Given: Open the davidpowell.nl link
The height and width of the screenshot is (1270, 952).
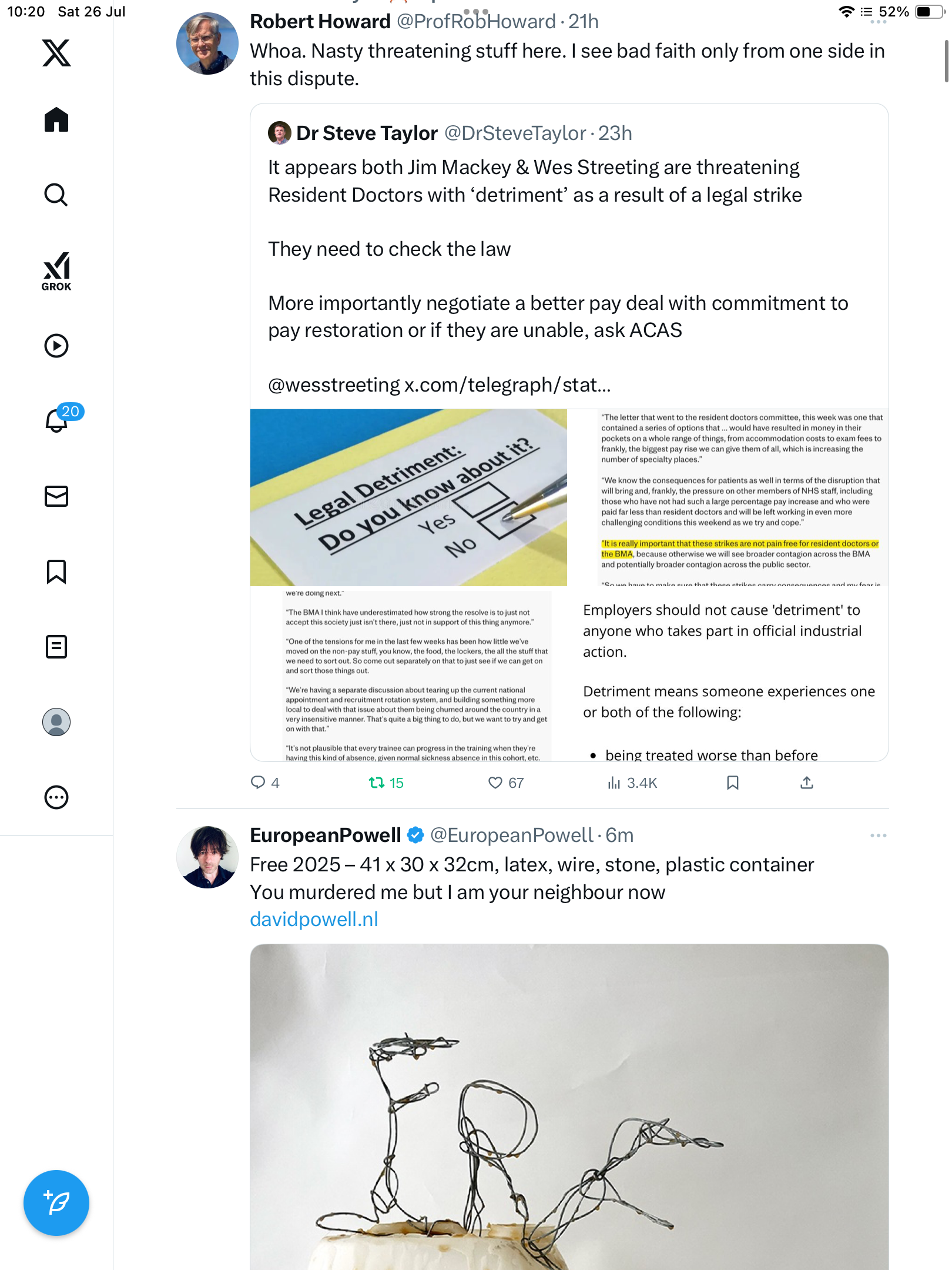Looking at the screenshot, I should coord(314,920).
